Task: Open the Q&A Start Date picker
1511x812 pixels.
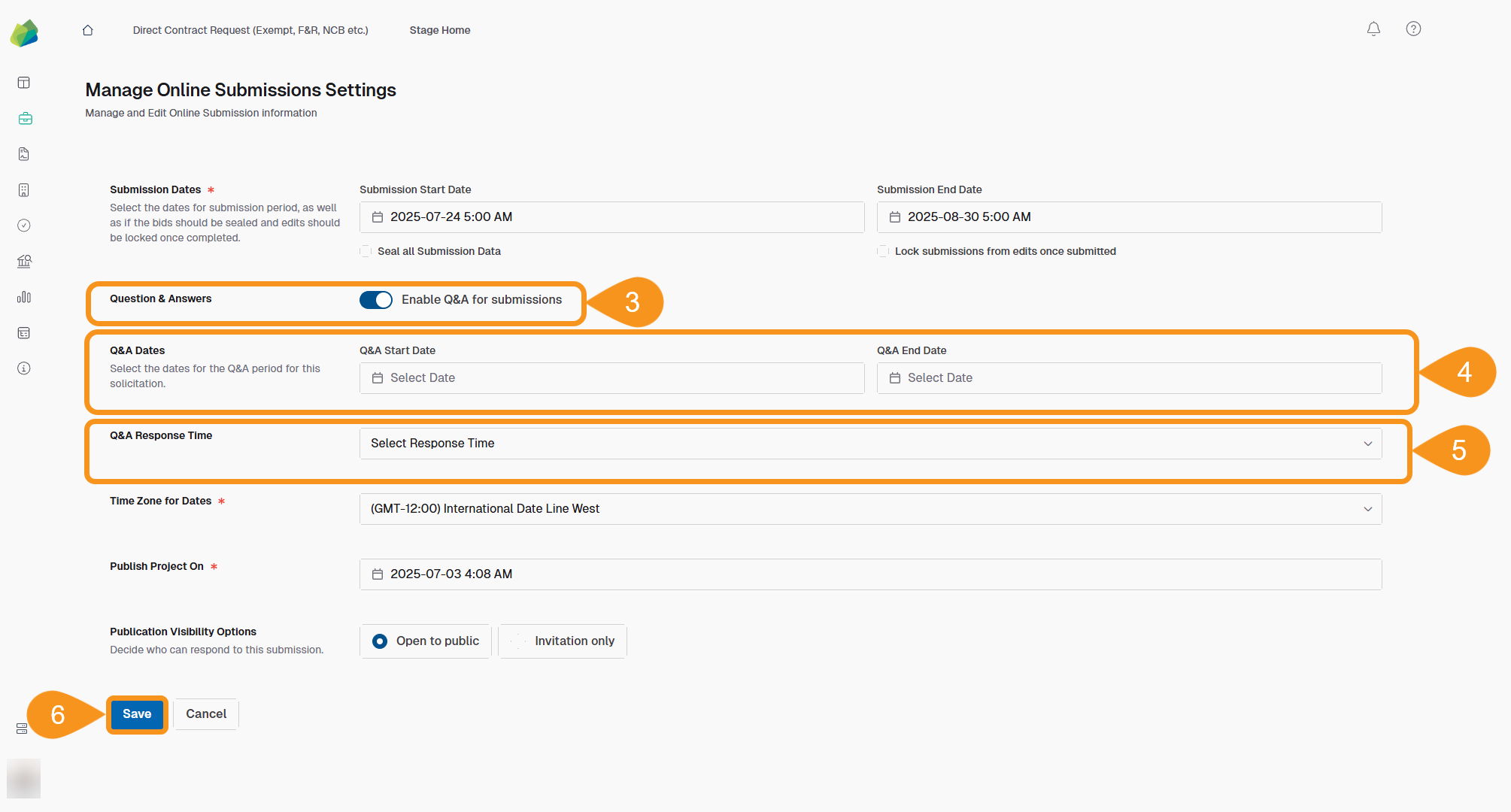Action: coord(611,377)
